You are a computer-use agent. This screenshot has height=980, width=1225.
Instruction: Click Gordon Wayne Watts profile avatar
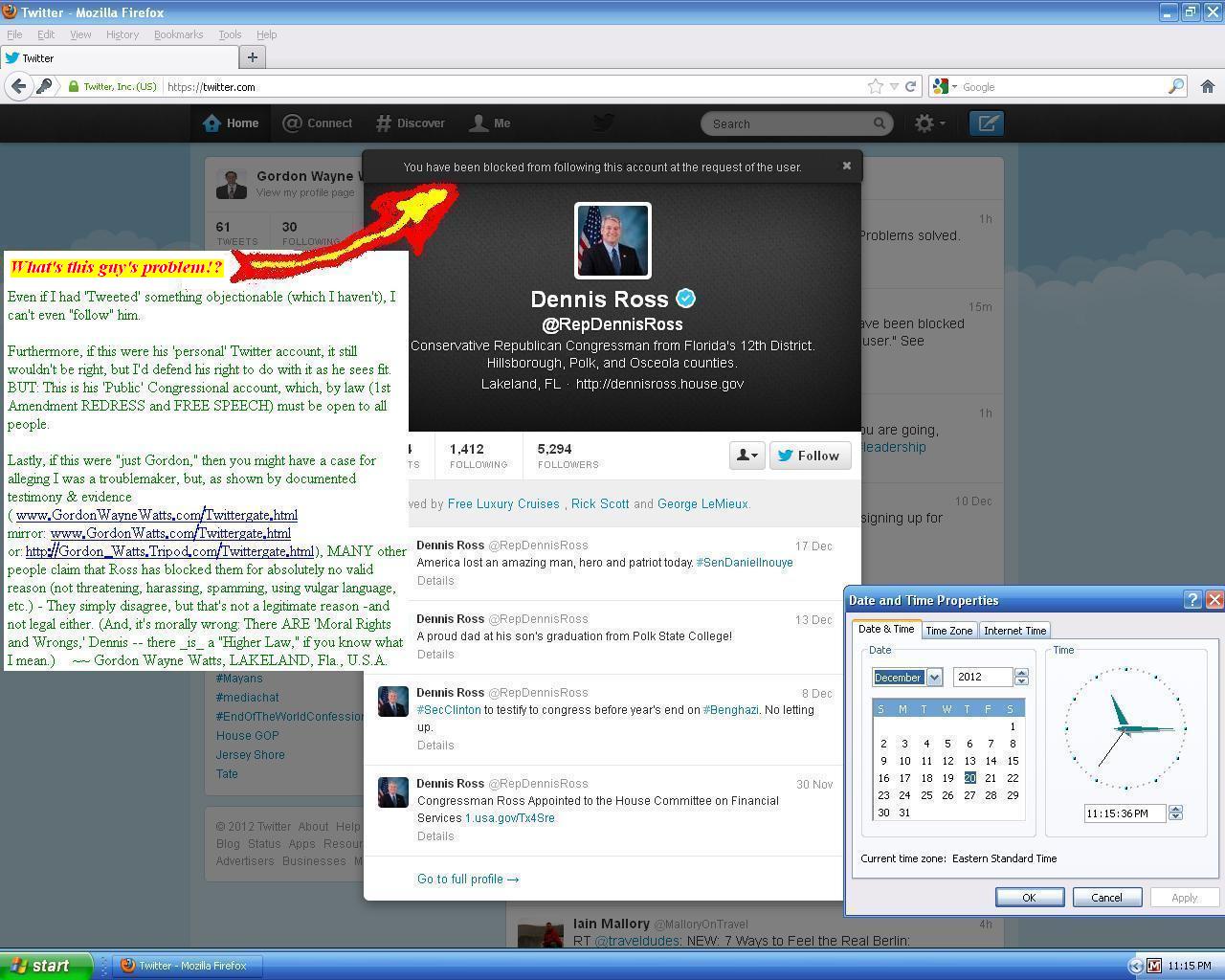[x=232, y=184]
